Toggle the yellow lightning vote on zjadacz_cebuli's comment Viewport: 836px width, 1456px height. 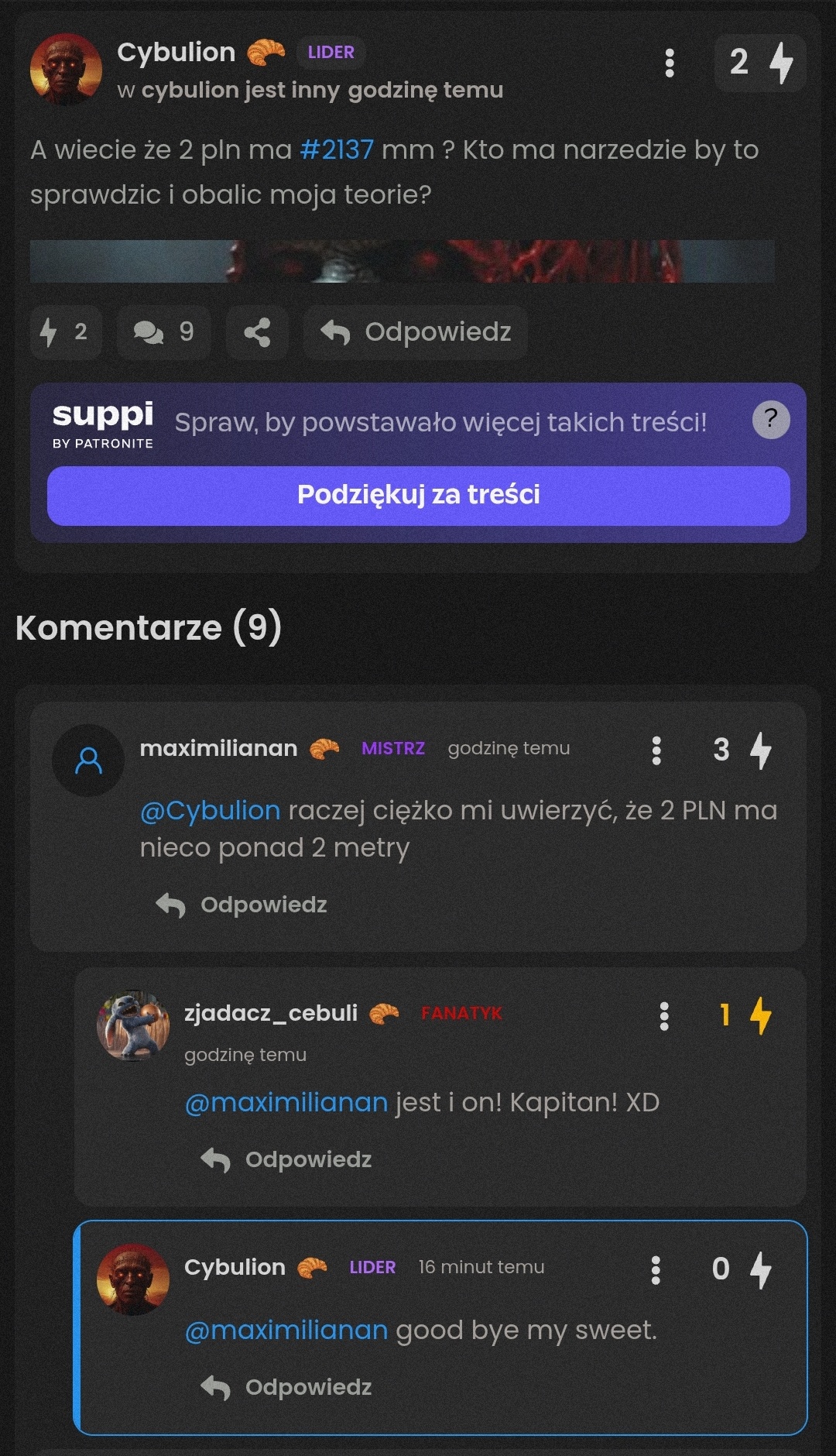pos(760,1015)
